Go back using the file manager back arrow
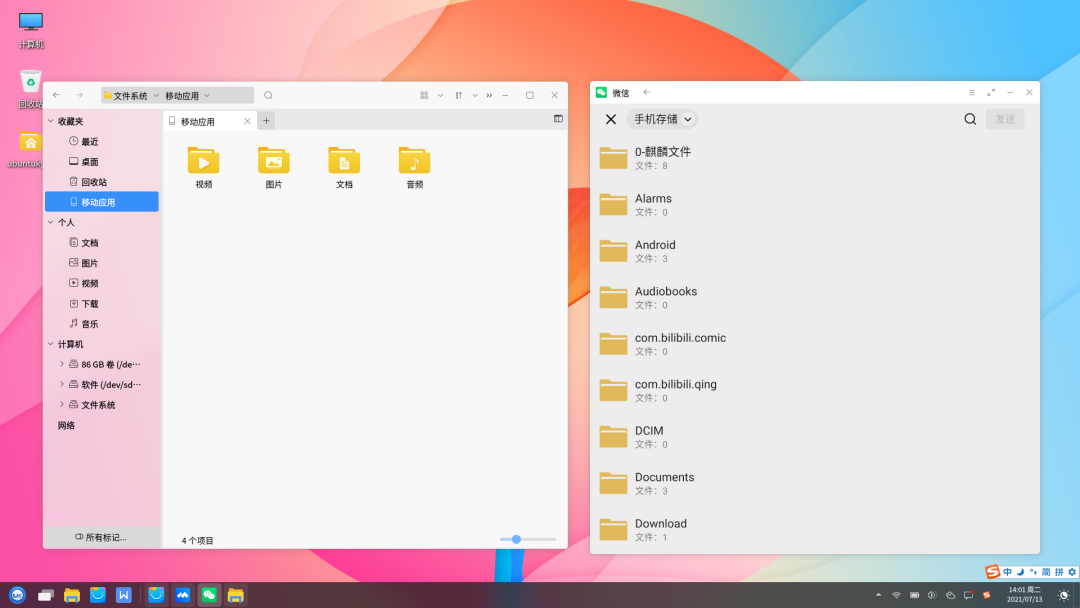 click(57, 95)
